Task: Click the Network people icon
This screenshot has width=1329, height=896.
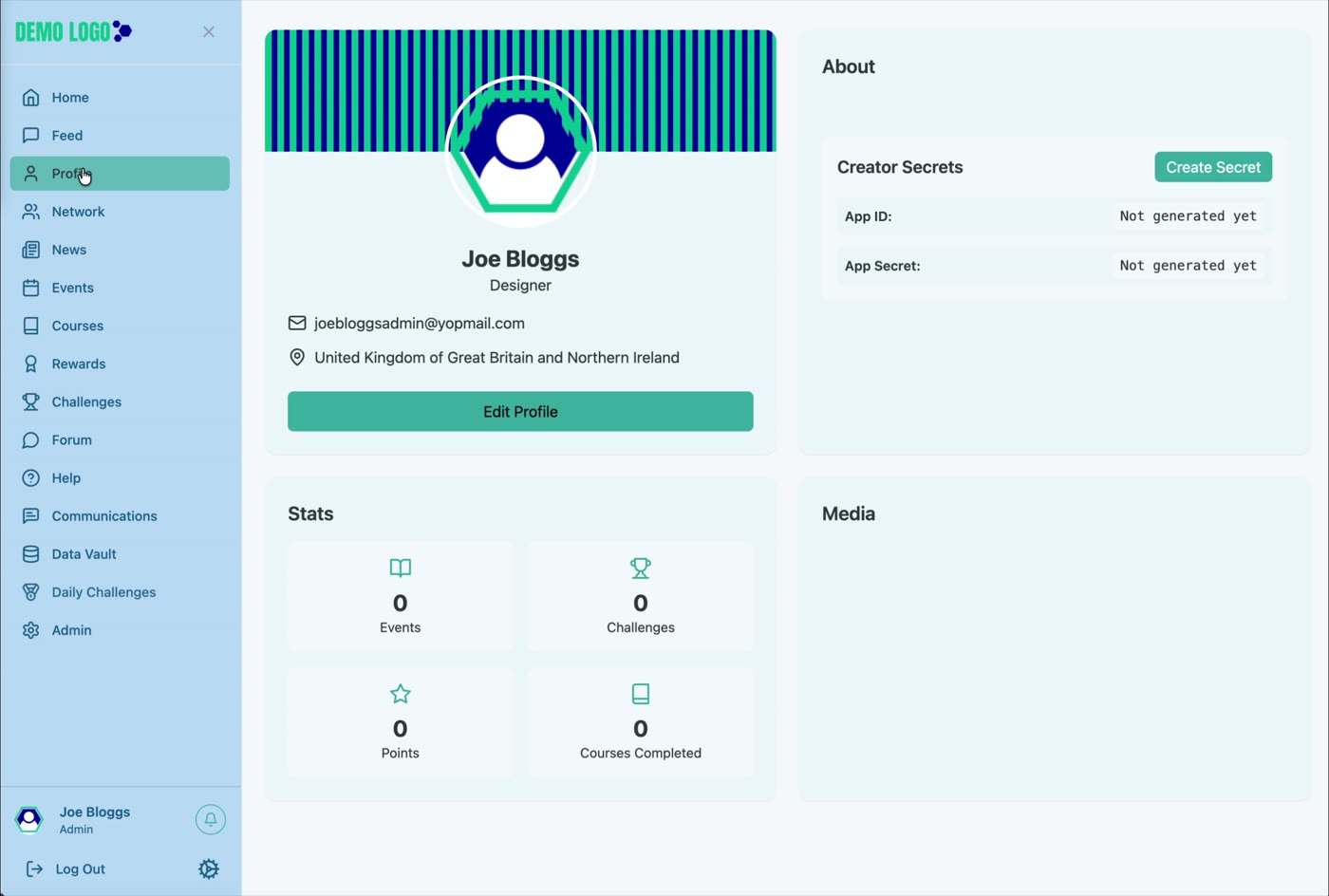Action: tap(31, 212)
